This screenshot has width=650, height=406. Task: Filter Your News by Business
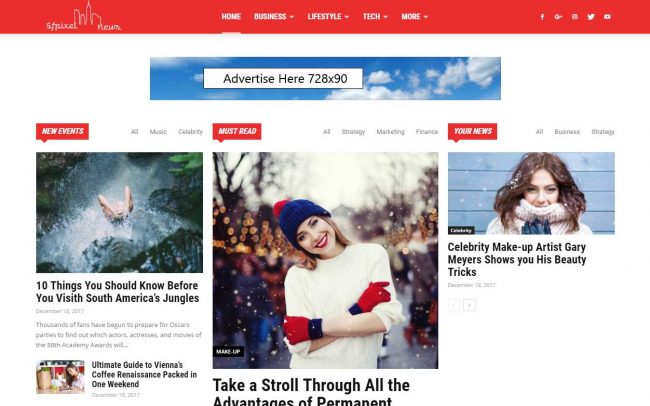tap(567, 132)
